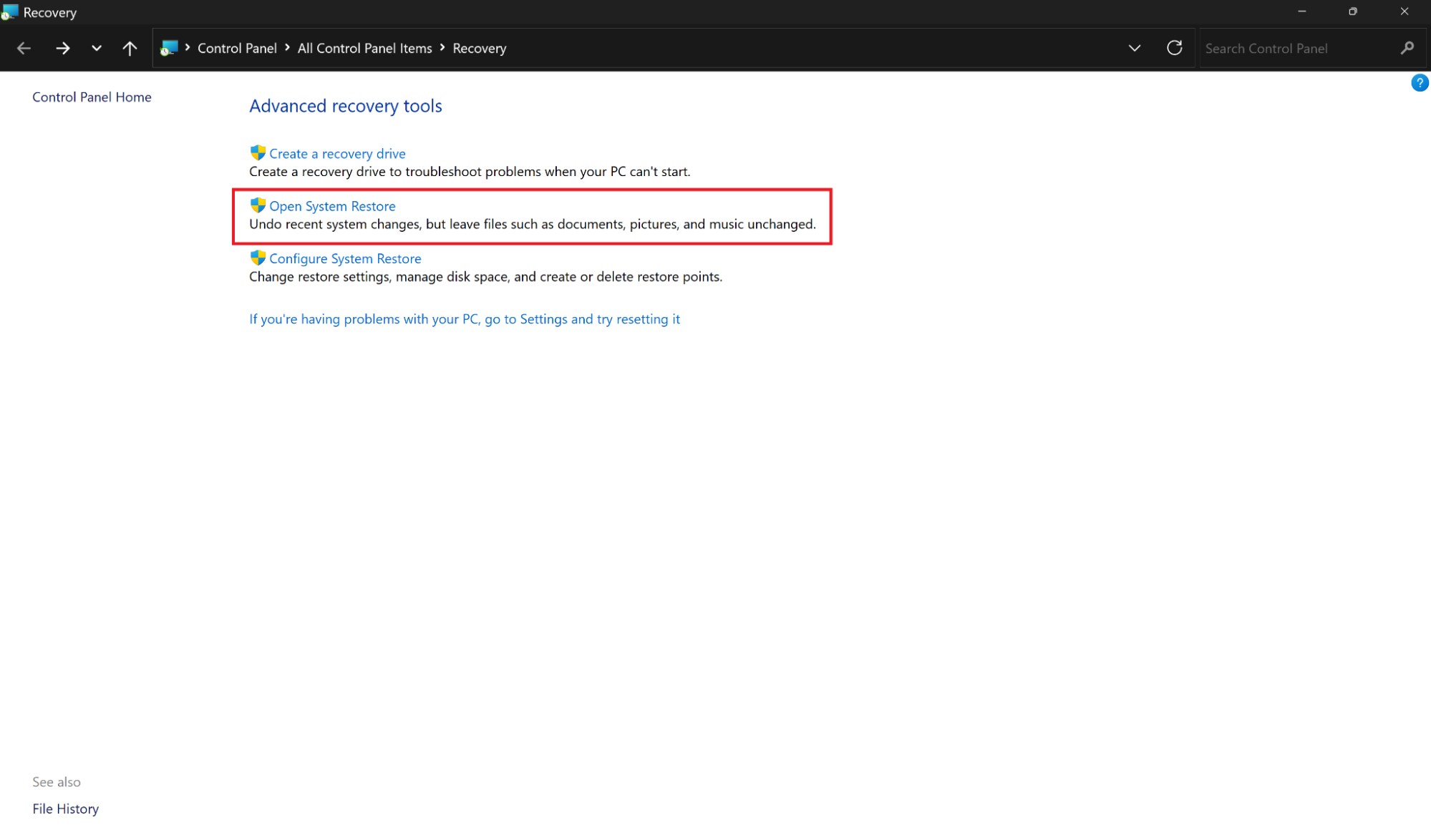
Task: Open Create a recovery drive link
Action: 337,154
